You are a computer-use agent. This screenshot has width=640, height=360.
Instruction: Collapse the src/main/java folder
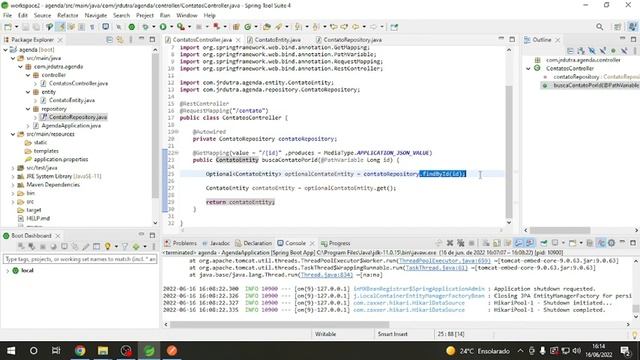click(13, 58)
